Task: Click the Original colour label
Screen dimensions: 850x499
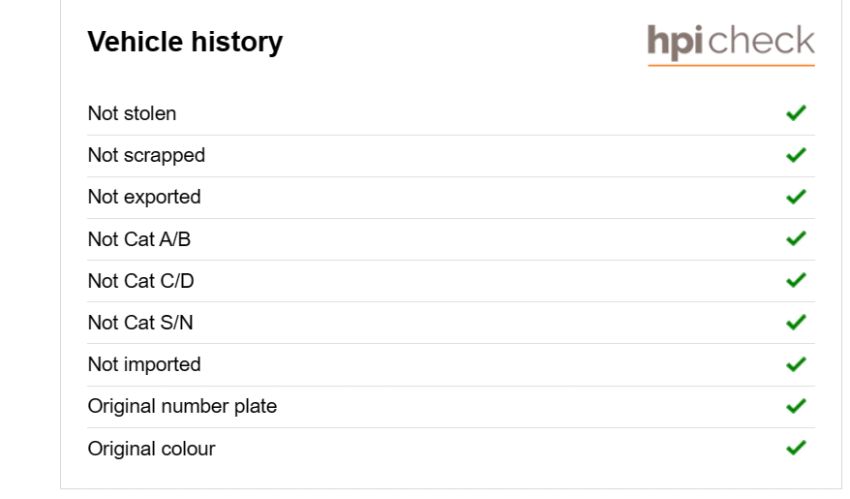Action: coord(151,449)
